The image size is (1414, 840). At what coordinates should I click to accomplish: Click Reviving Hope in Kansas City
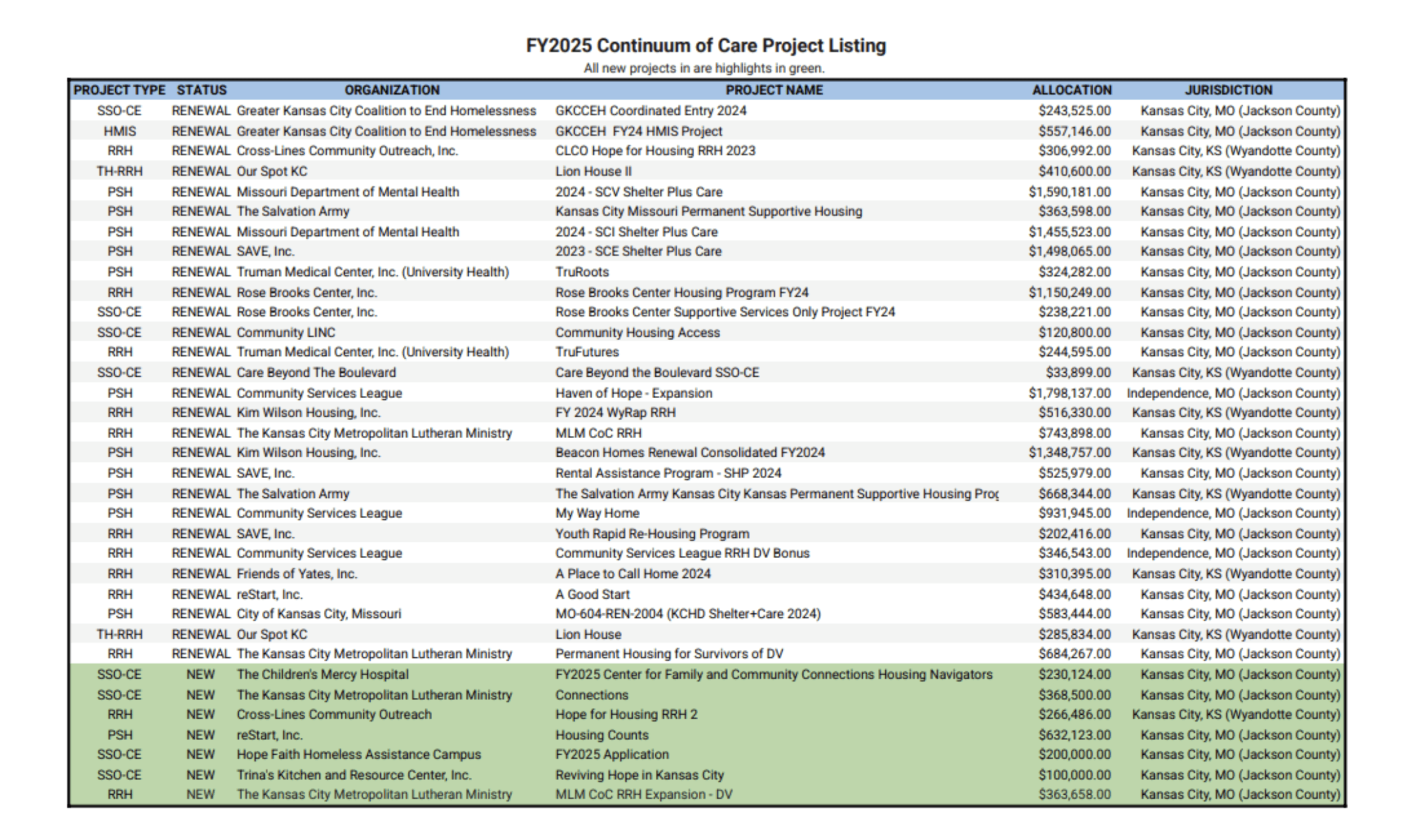[639, 775]
